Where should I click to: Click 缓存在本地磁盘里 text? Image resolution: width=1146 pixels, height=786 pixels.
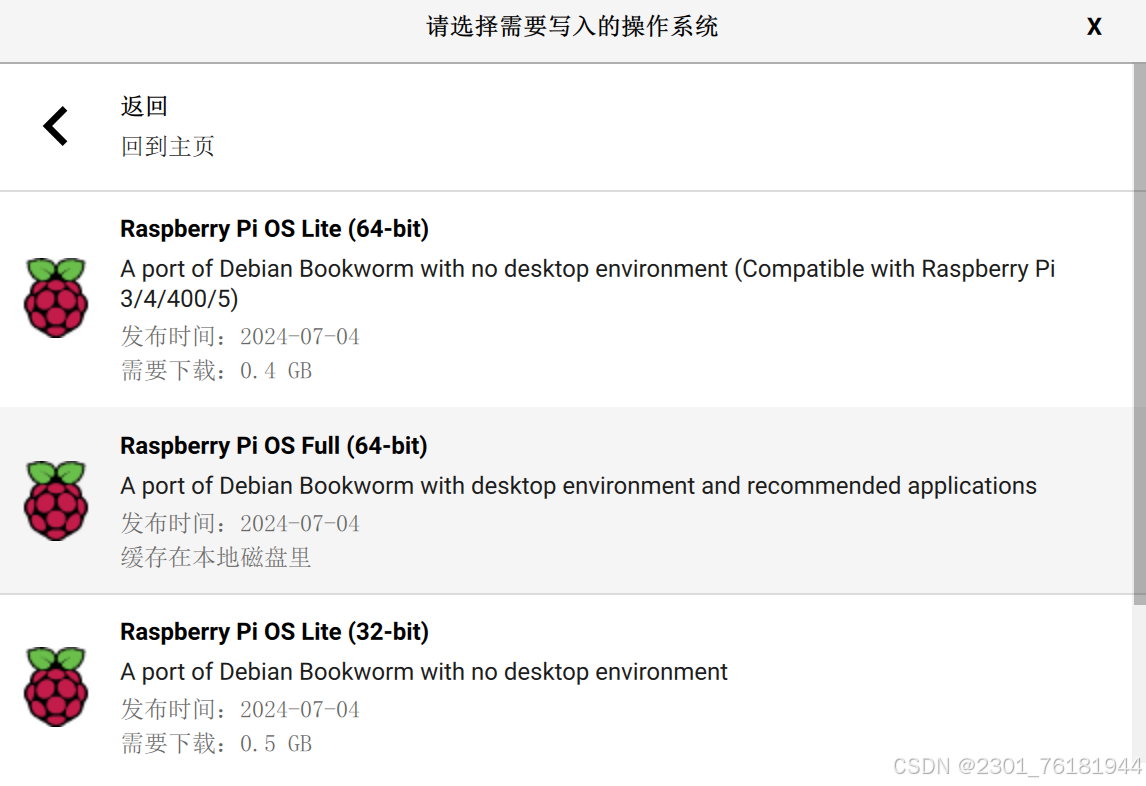pyautogui.click(x=216, y=558)
